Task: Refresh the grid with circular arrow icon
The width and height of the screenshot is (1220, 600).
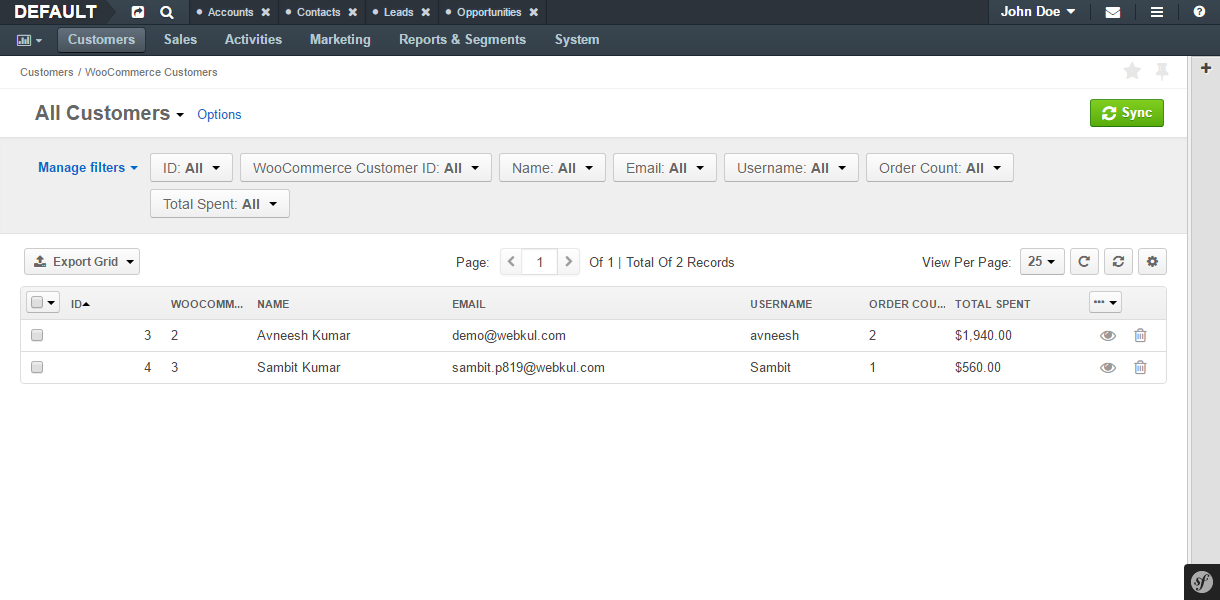Action: coord(1084,262)
